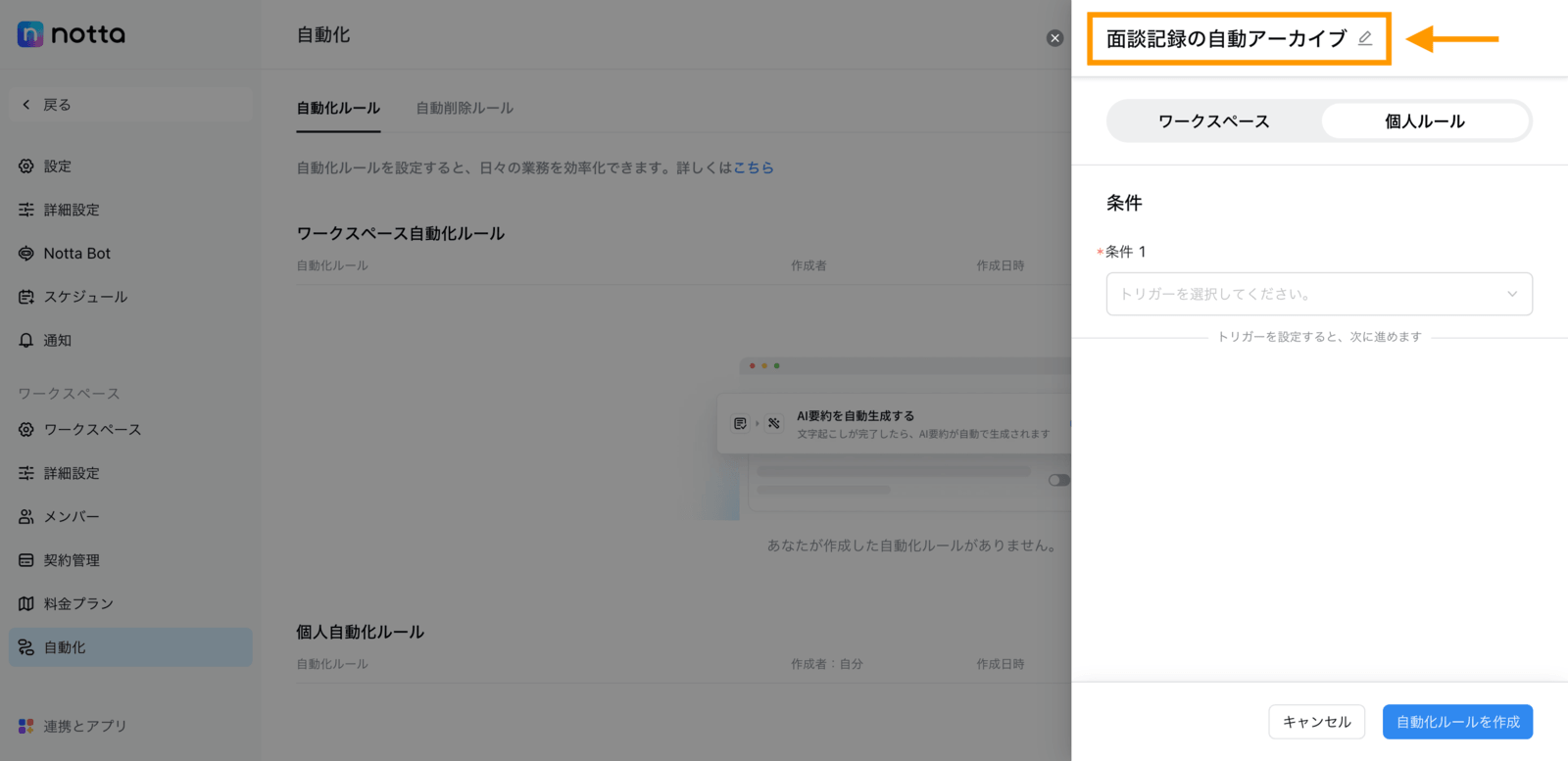The height and width of the screenshot is (761, 1568).
Task: Close the rule panel with the X button
Action: pos(1054,38)
